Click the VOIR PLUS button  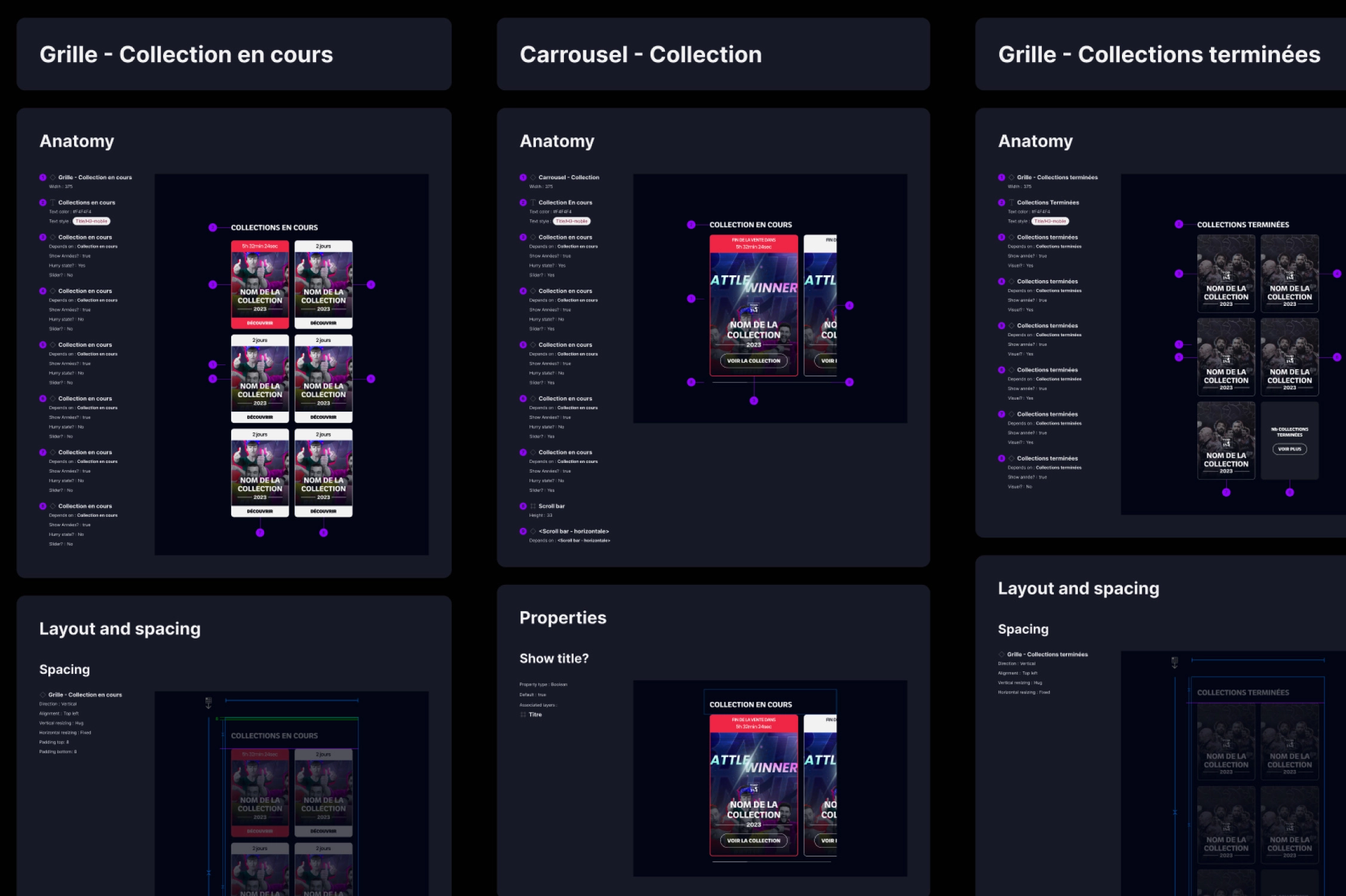1290,449
